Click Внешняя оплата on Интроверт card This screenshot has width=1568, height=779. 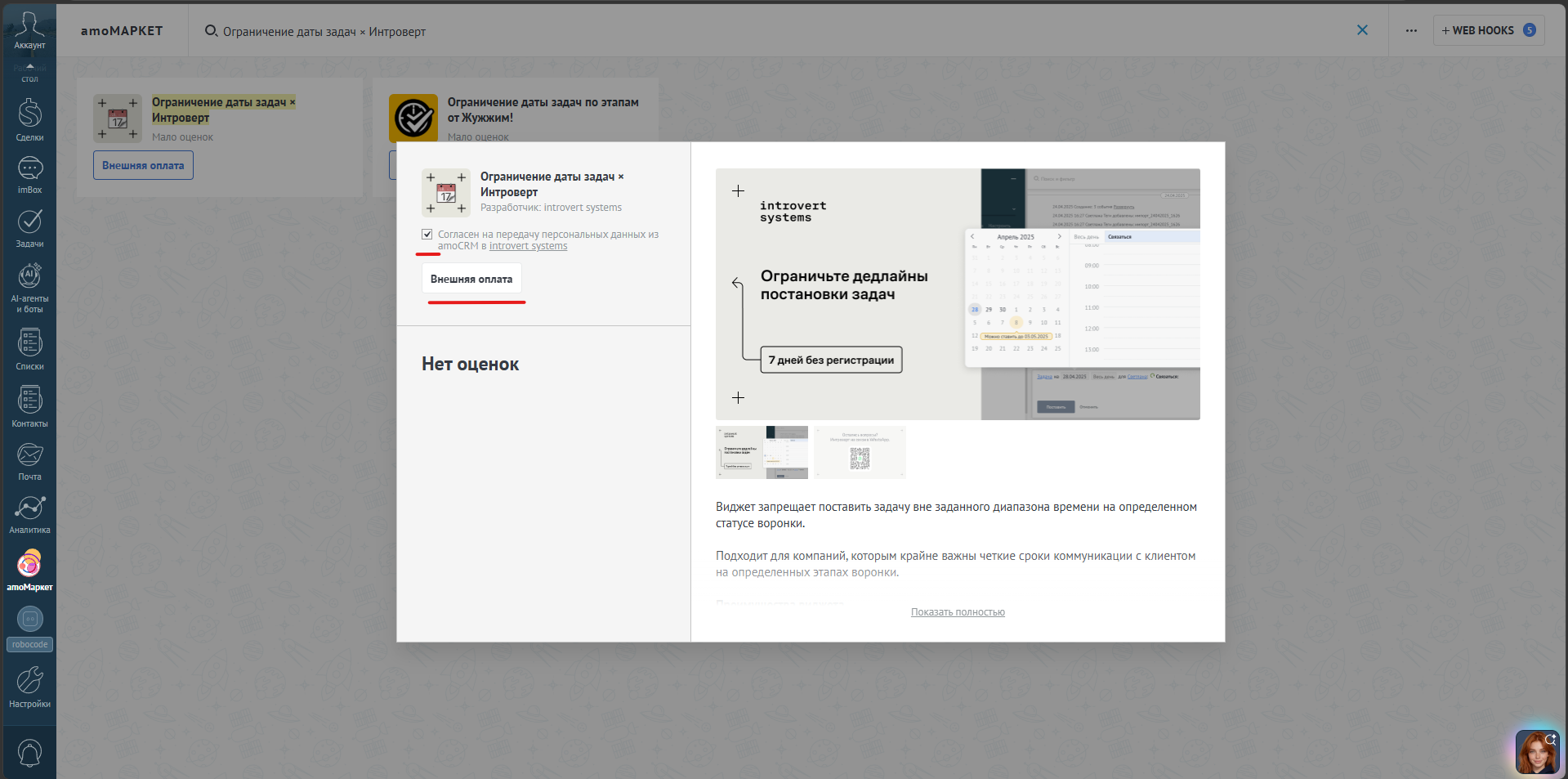(143, 165)
